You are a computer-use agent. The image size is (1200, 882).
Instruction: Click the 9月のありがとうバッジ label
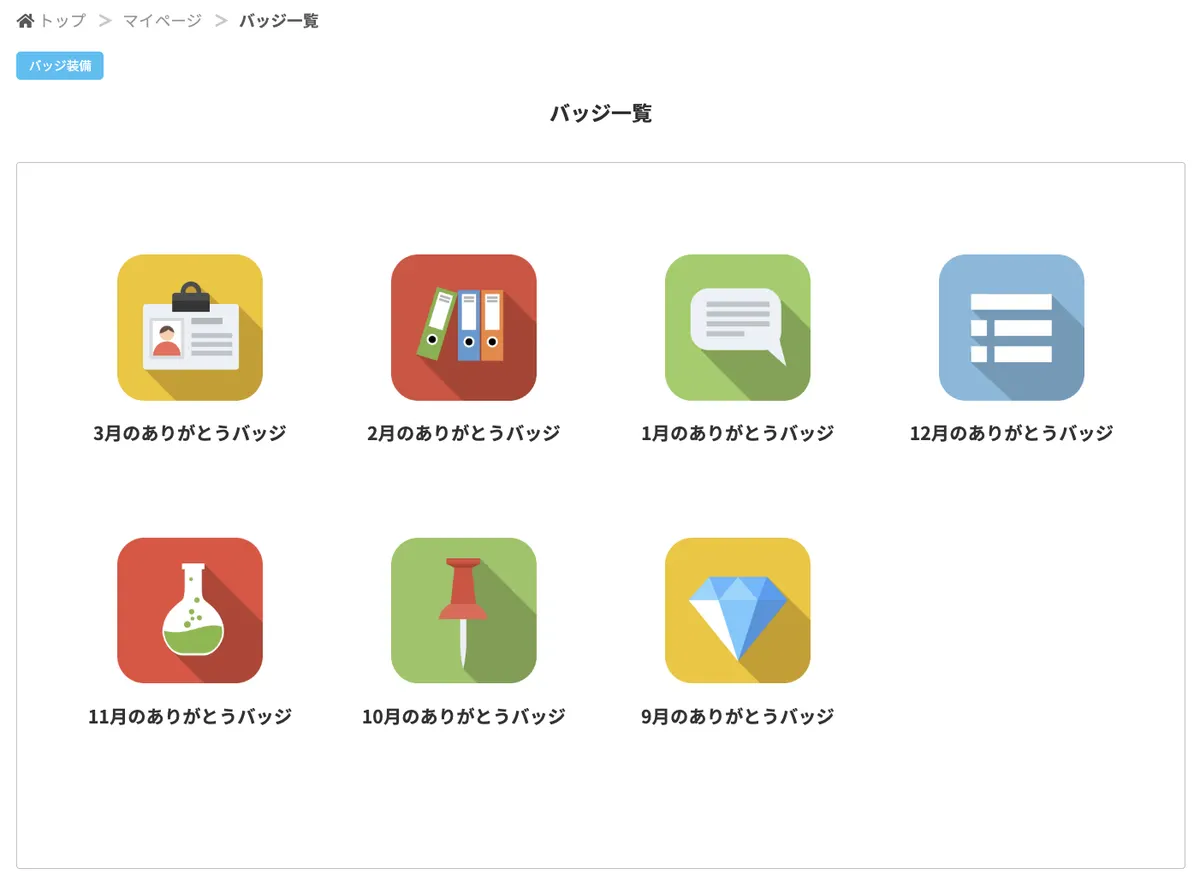(x=738, y=716)
